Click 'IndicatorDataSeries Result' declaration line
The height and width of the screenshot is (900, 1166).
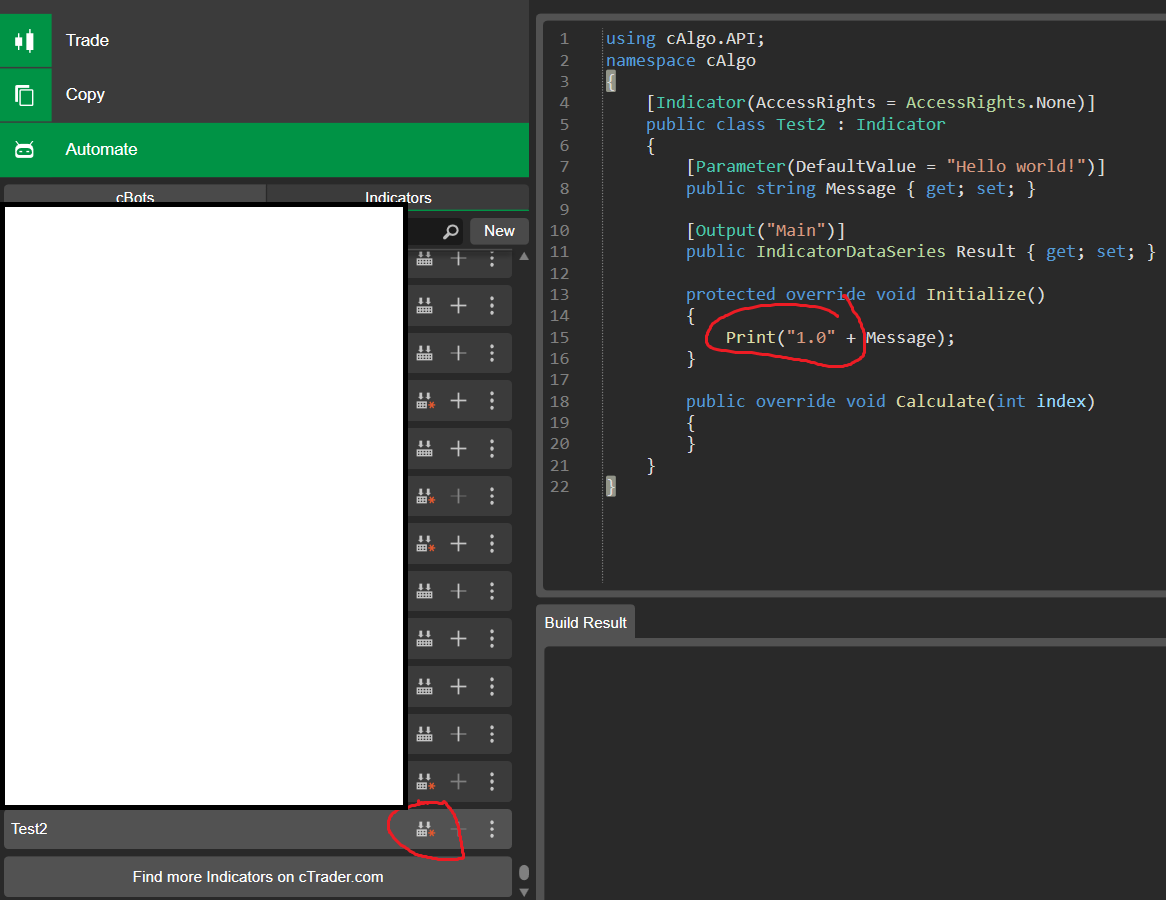[921, 251]
